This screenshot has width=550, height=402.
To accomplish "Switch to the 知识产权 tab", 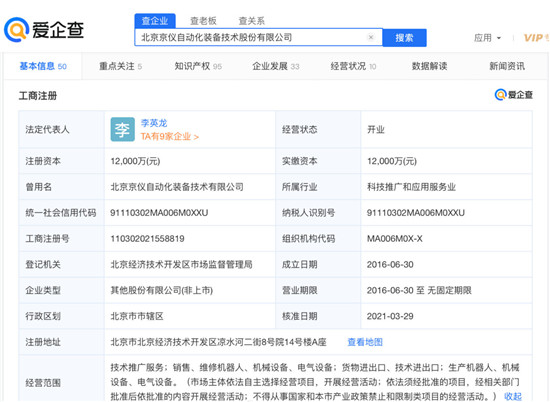I will tap(198, 66).
